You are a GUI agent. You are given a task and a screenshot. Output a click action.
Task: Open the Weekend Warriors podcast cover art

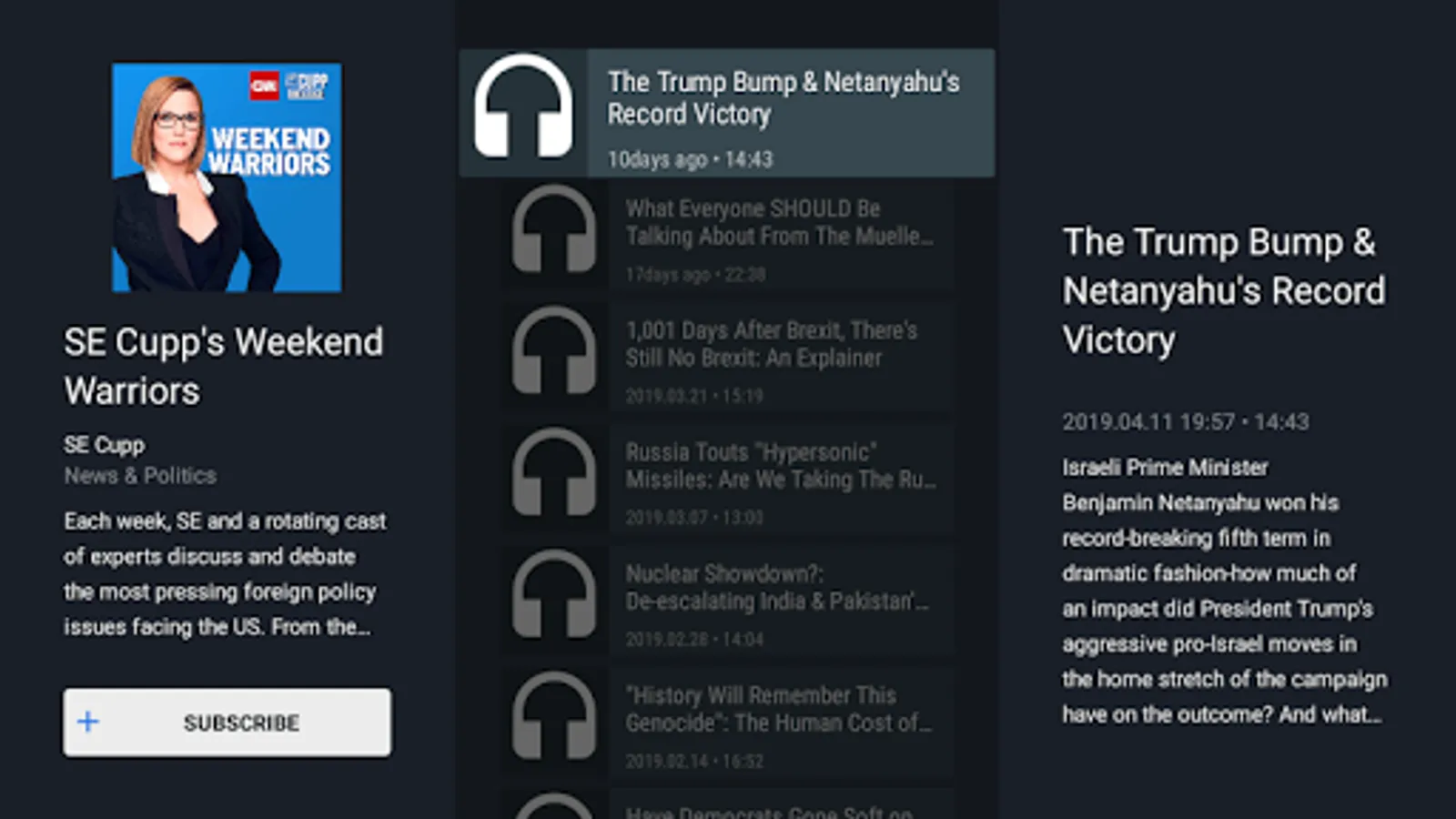click(x=227, y=177)
